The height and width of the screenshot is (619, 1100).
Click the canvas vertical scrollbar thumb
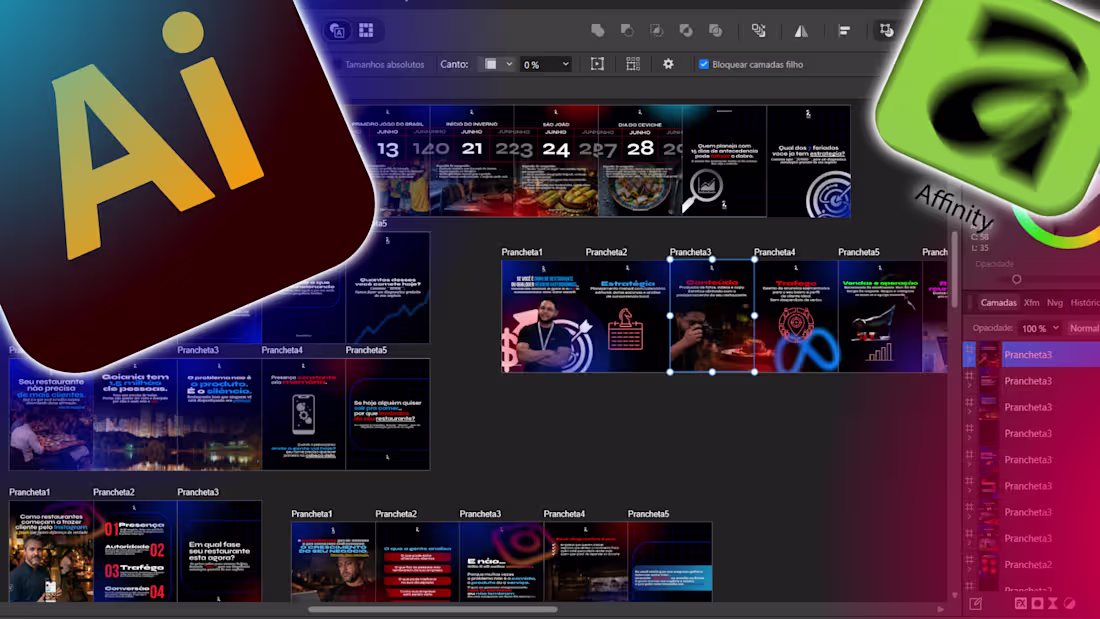pyautogui.click(x=955, y=269)
